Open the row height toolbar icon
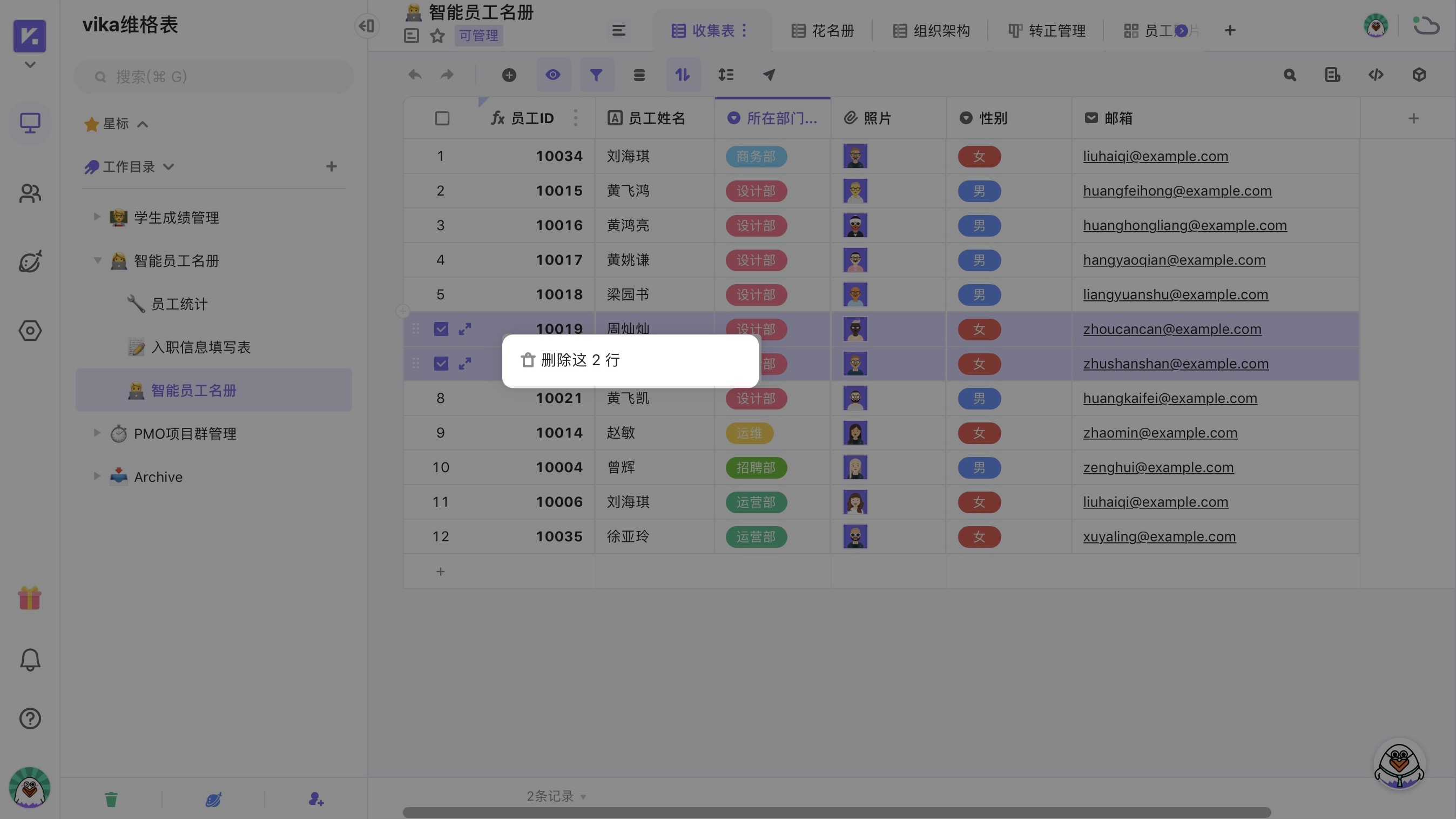Viewport: 1456px width, 819px height. [x=726, y=74]
